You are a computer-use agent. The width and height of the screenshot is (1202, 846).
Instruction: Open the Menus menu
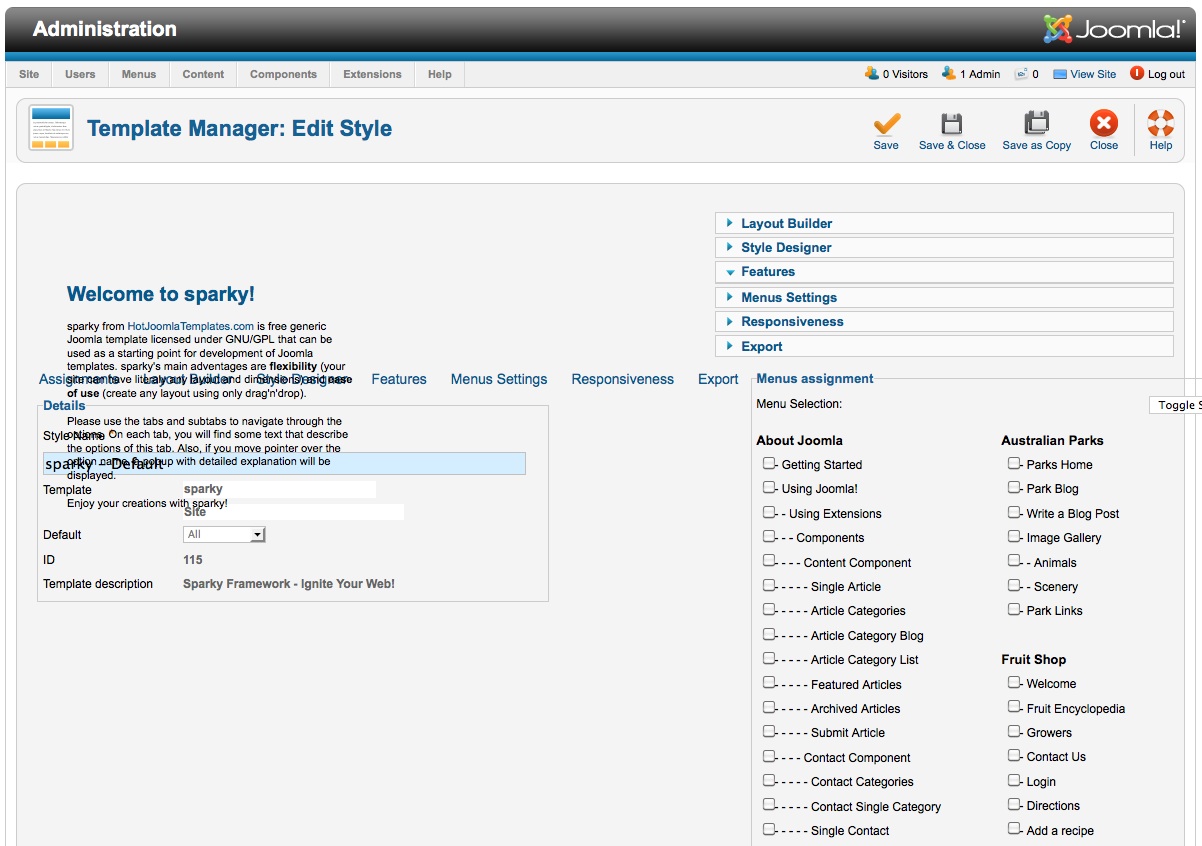coord(139,74)
